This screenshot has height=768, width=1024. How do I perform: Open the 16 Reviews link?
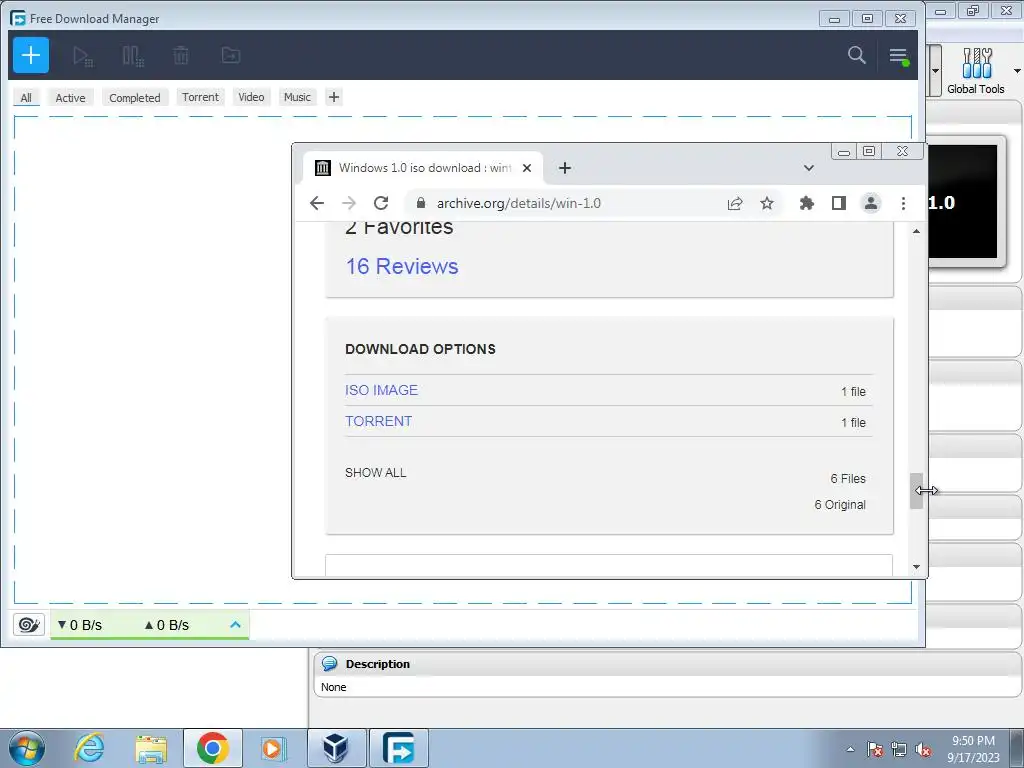pos(402,266)
